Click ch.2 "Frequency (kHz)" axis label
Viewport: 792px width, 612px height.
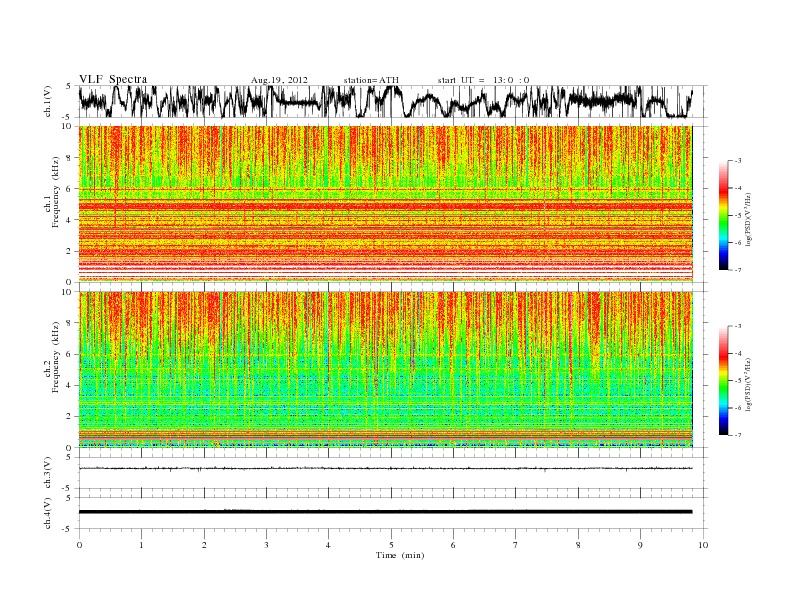click(56, 356)
